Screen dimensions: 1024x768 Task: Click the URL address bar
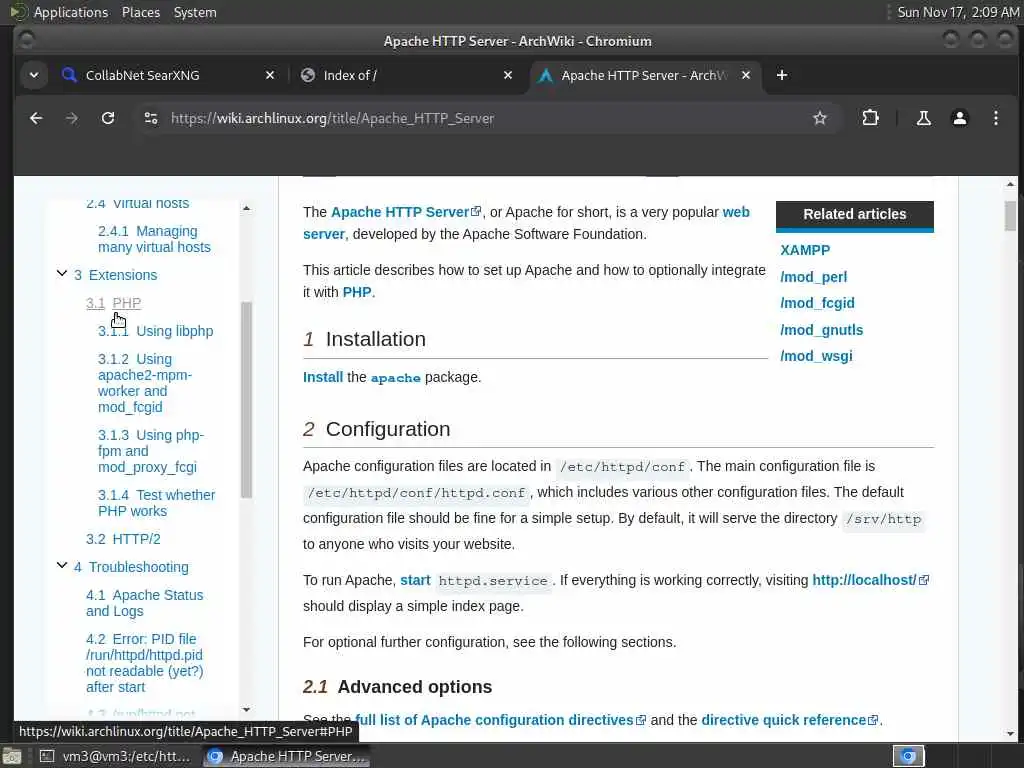(483, 118)
